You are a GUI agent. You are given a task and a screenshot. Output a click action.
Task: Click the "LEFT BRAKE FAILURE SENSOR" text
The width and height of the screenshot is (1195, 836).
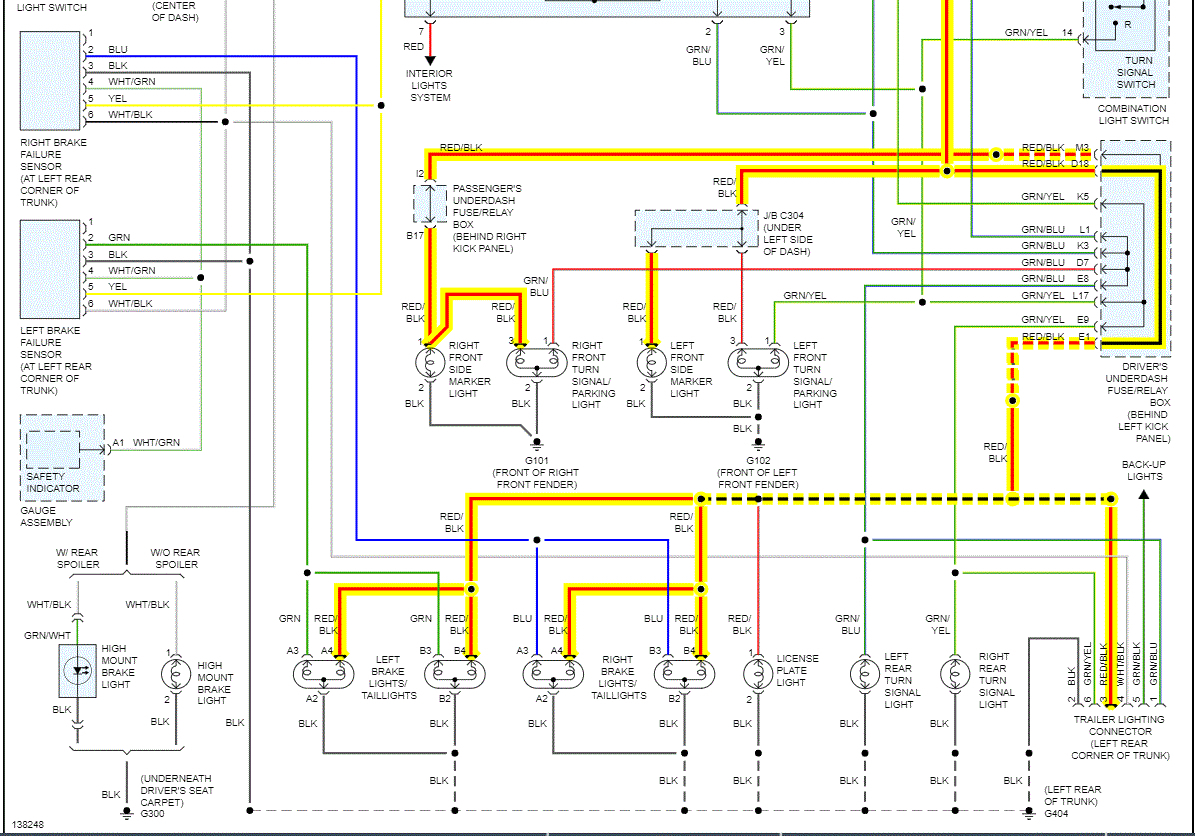click(x=50, y=342)
